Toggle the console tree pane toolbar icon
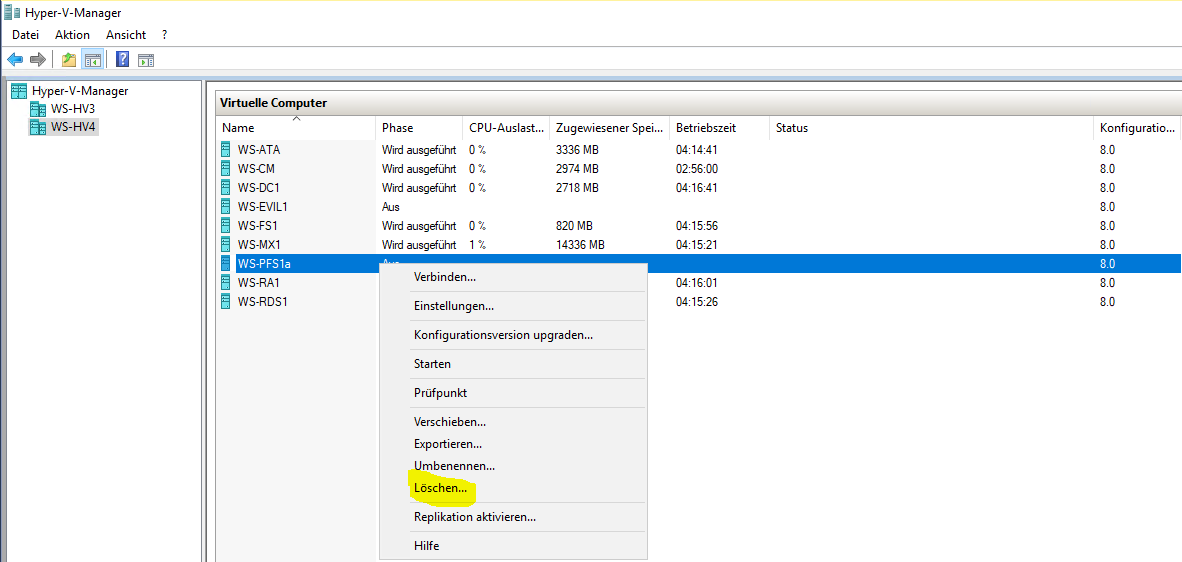Image resolution: width=1182 pixels, height=562 pixels. pos(93,59)
